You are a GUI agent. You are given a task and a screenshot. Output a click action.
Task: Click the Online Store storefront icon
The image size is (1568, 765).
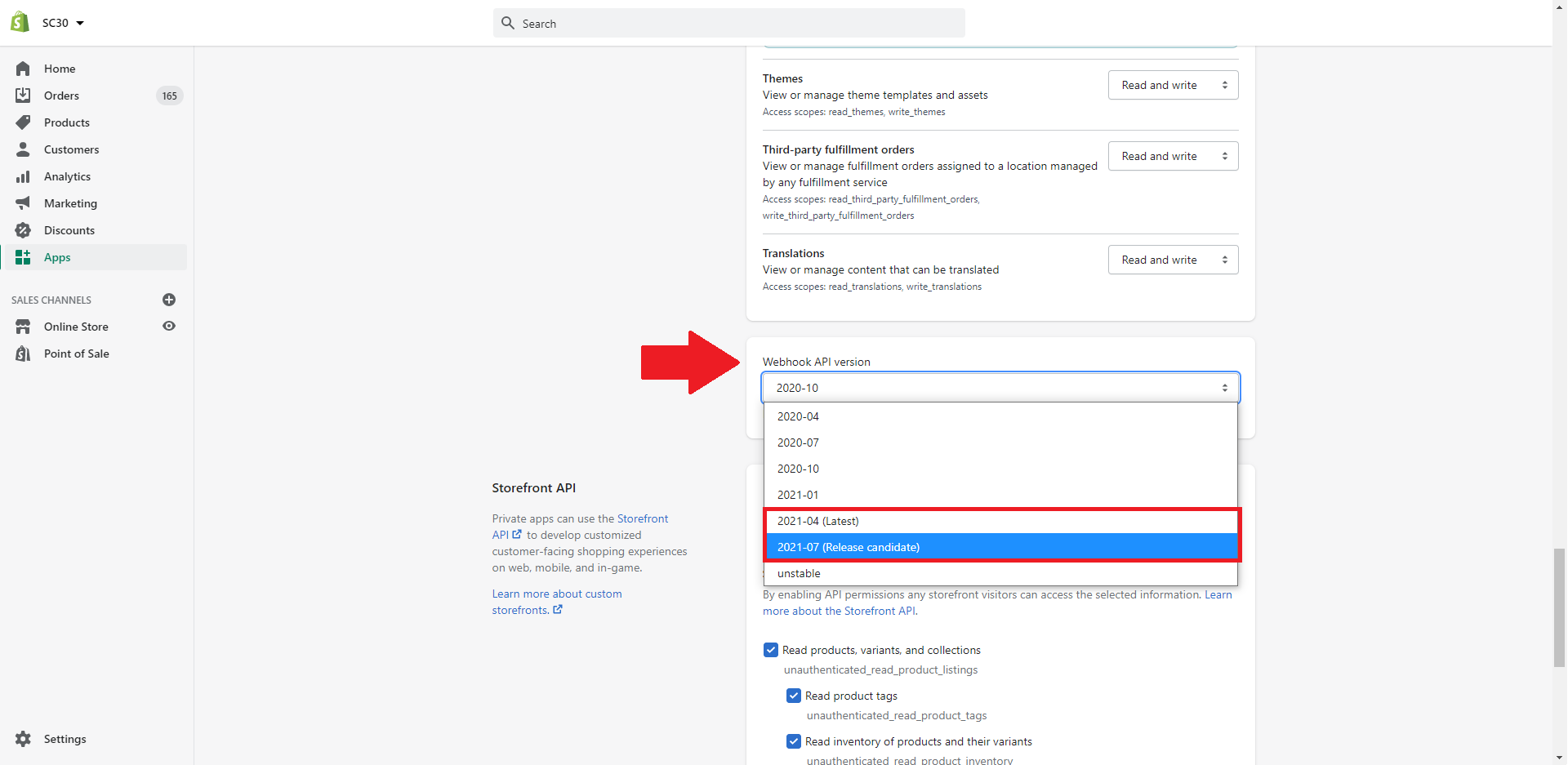23,327
